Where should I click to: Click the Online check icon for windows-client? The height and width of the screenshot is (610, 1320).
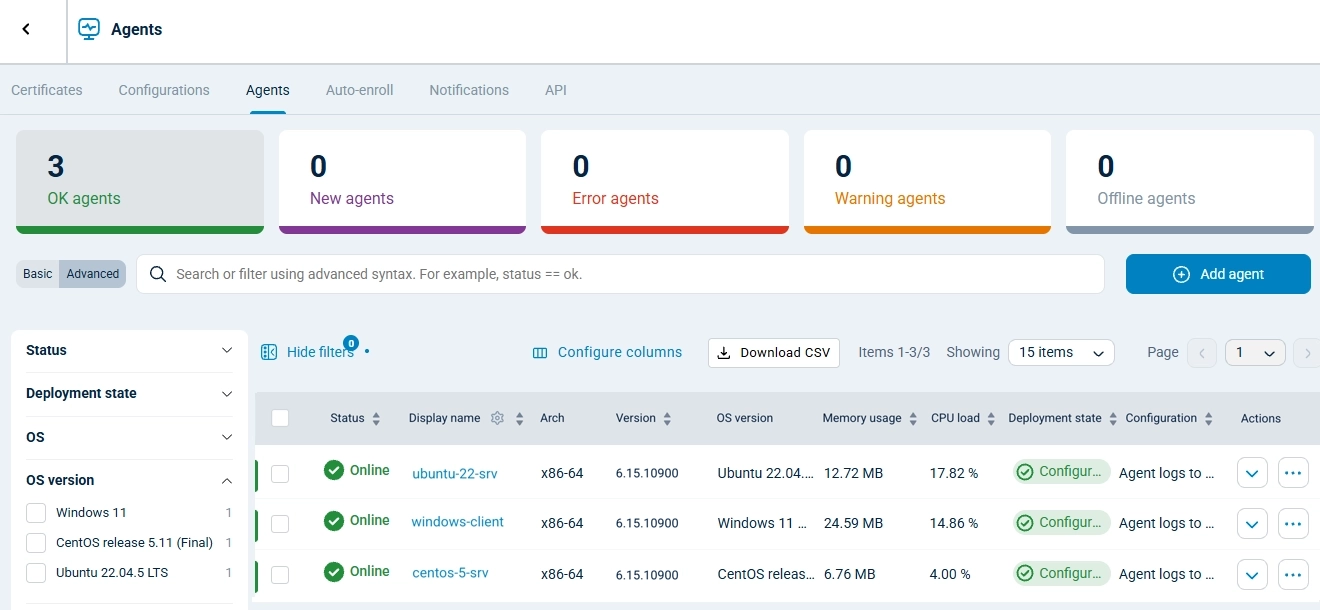pyautogui.click(x=334, y=521)
